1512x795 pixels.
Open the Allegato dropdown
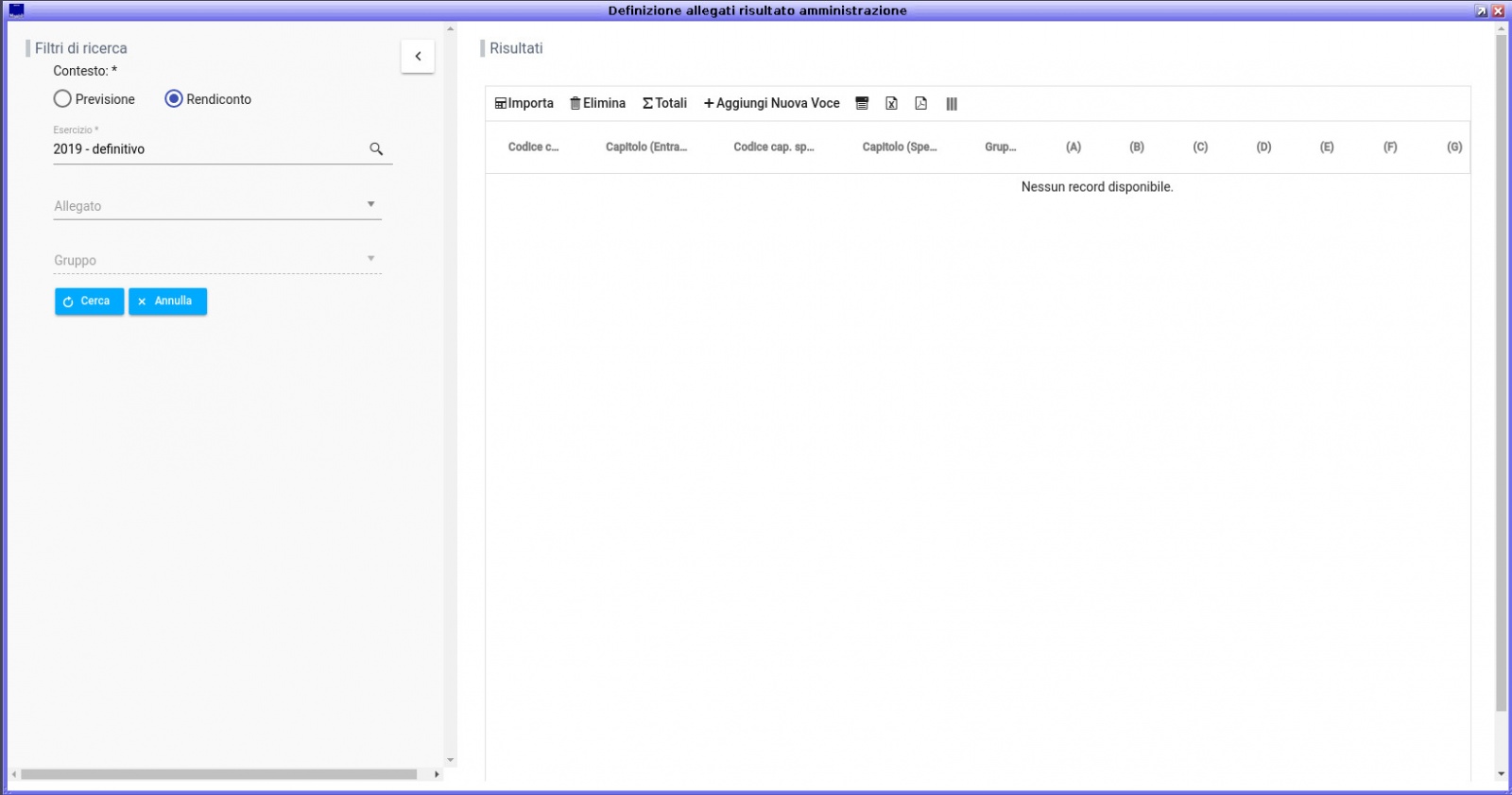pos(217,206)
